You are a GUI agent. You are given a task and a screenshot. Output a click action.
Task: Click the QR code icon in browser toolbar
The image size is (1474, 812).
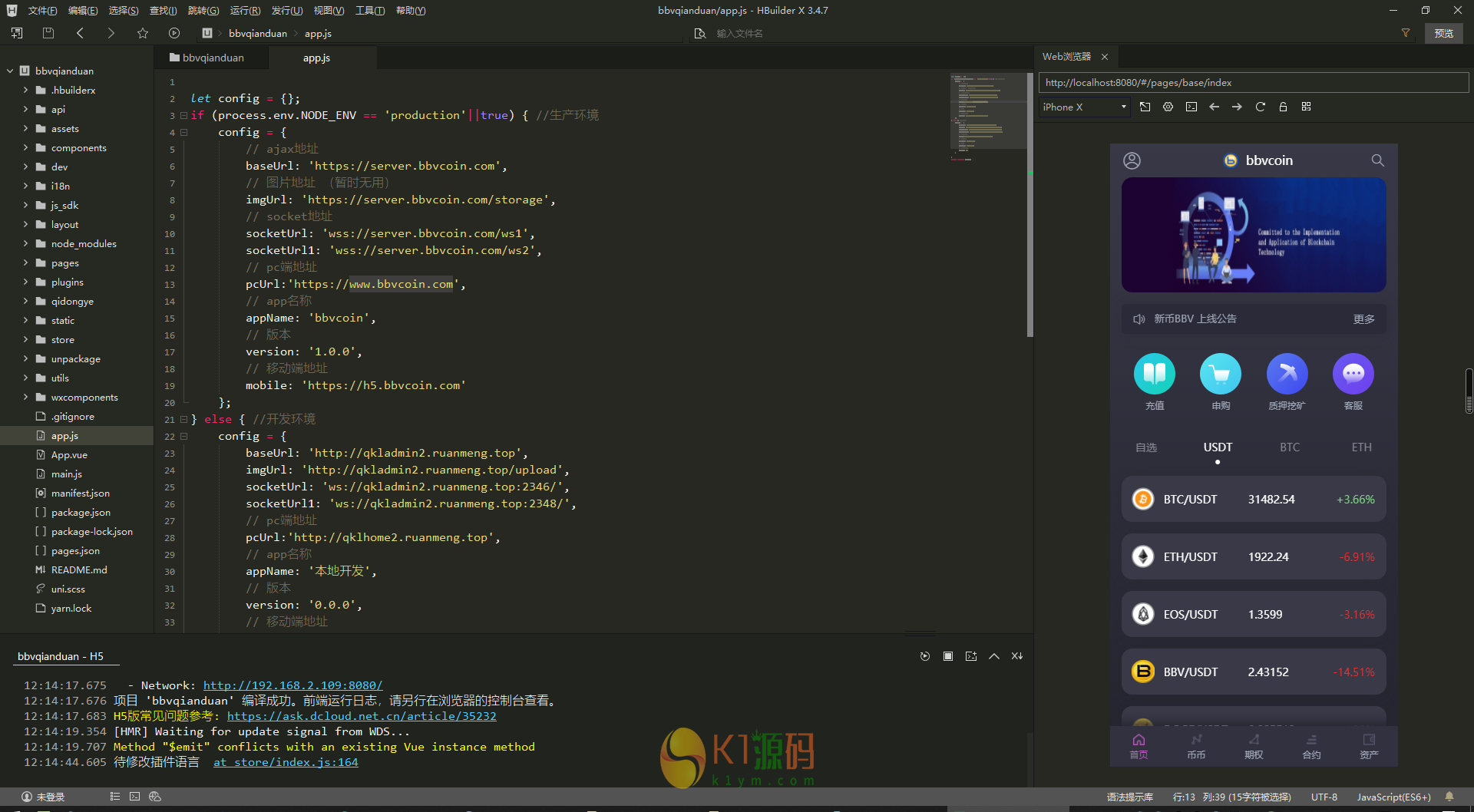pos(1306,107)
